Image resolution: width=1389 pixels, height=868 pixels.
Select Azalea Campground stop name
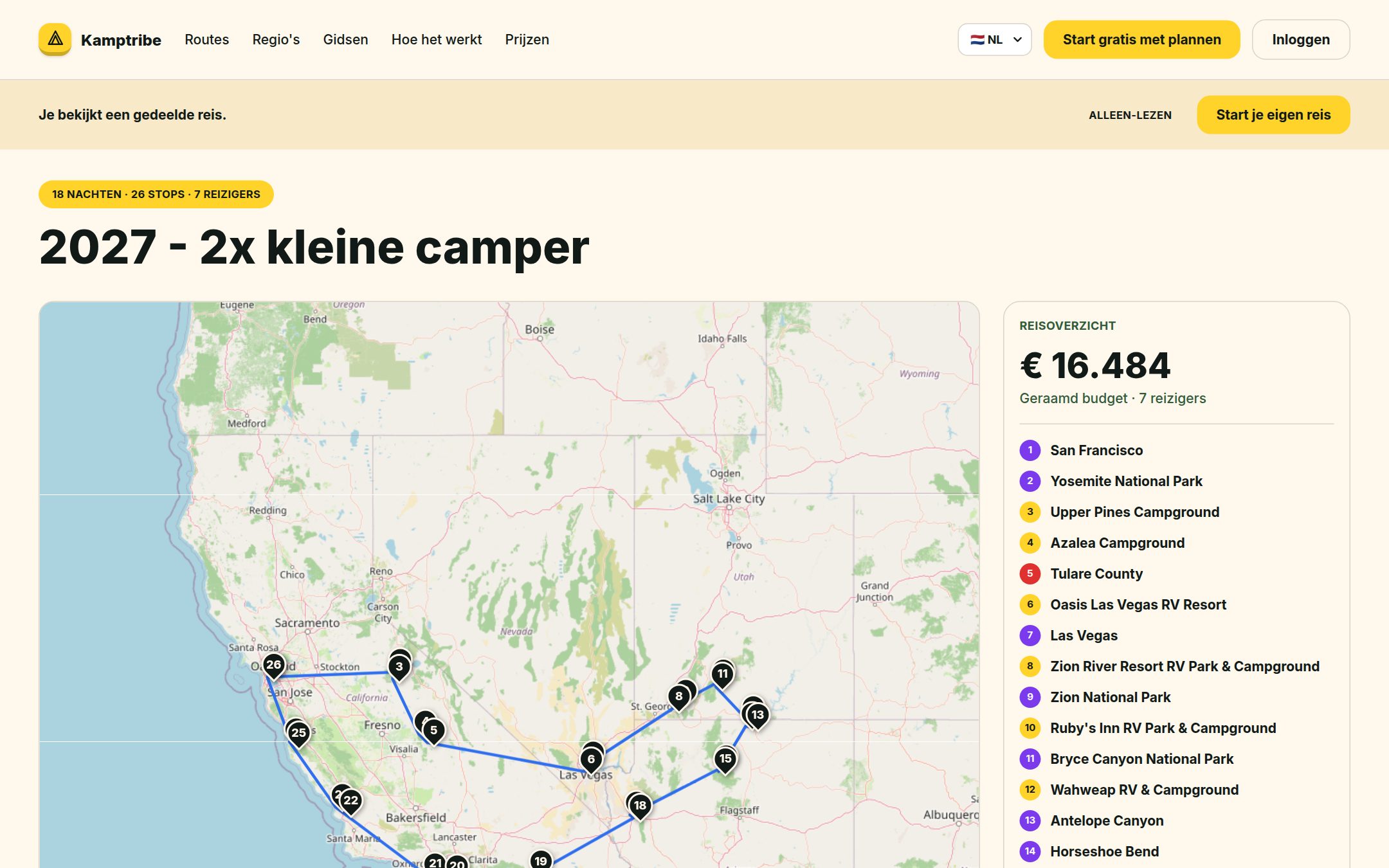tap(1117, 543)
